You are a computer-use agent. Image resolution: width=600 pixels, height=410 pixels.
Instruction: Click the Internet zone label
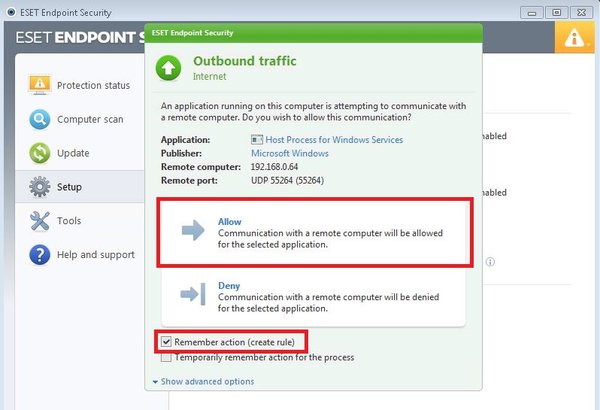(209, 77)
